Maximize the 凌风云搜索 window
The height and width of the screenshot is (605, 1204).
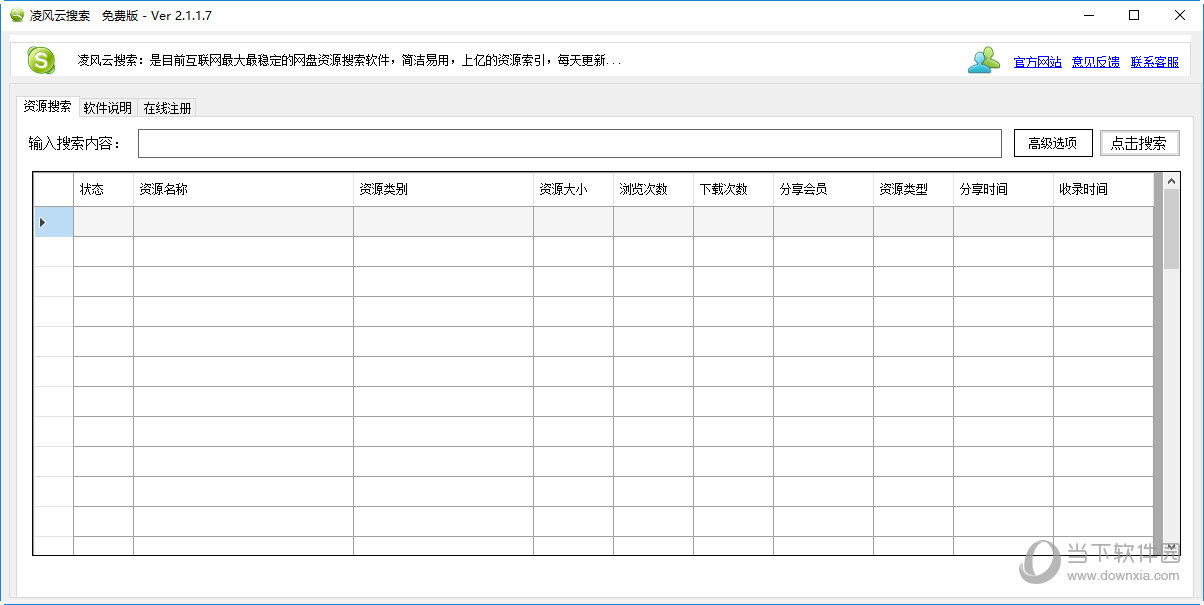pos(1134,15)
